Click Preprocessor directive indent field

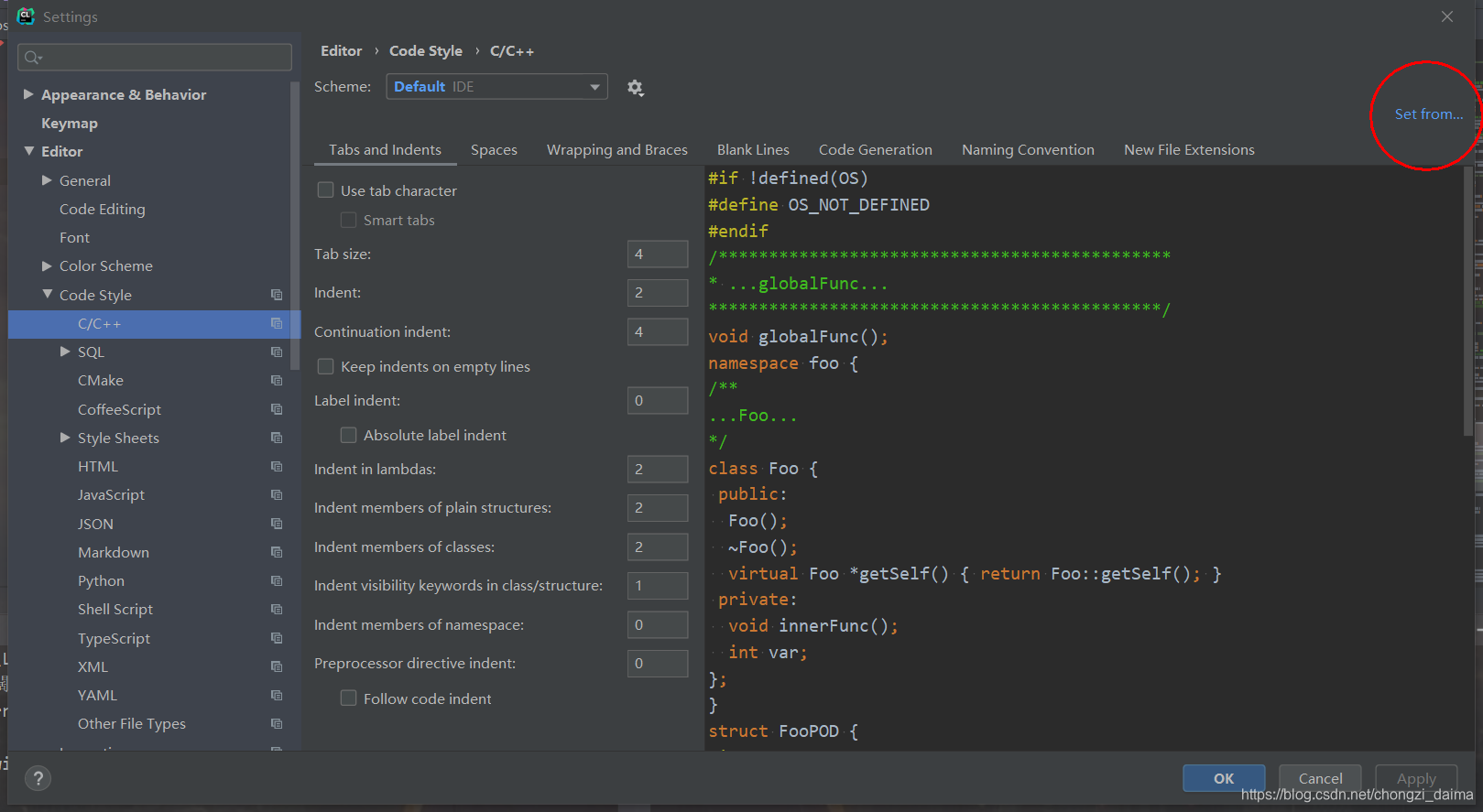pos(658,663)
